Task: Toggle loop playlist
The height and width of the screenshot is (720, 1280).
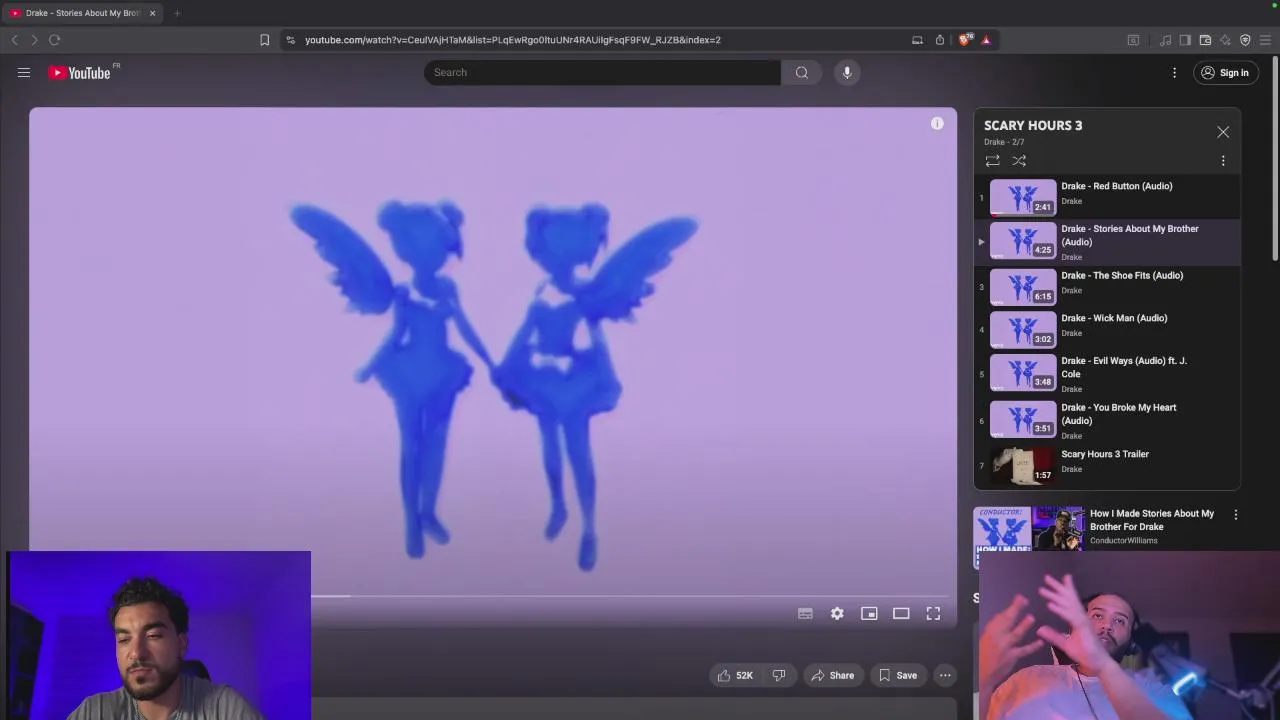Action: tap(992, 160)
